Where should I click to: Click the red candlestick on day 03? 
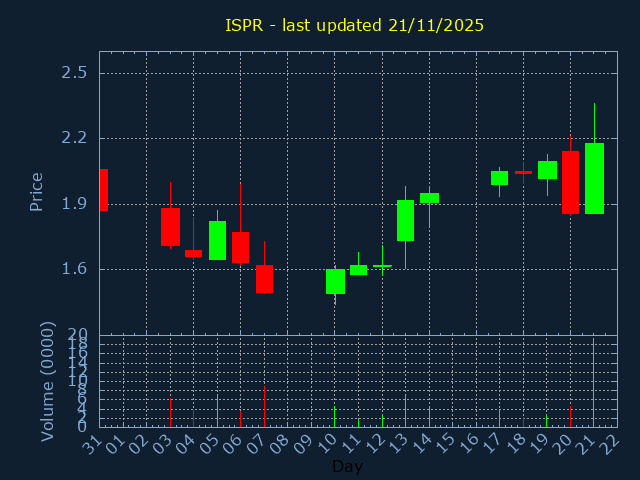click(x=170, y=226)
